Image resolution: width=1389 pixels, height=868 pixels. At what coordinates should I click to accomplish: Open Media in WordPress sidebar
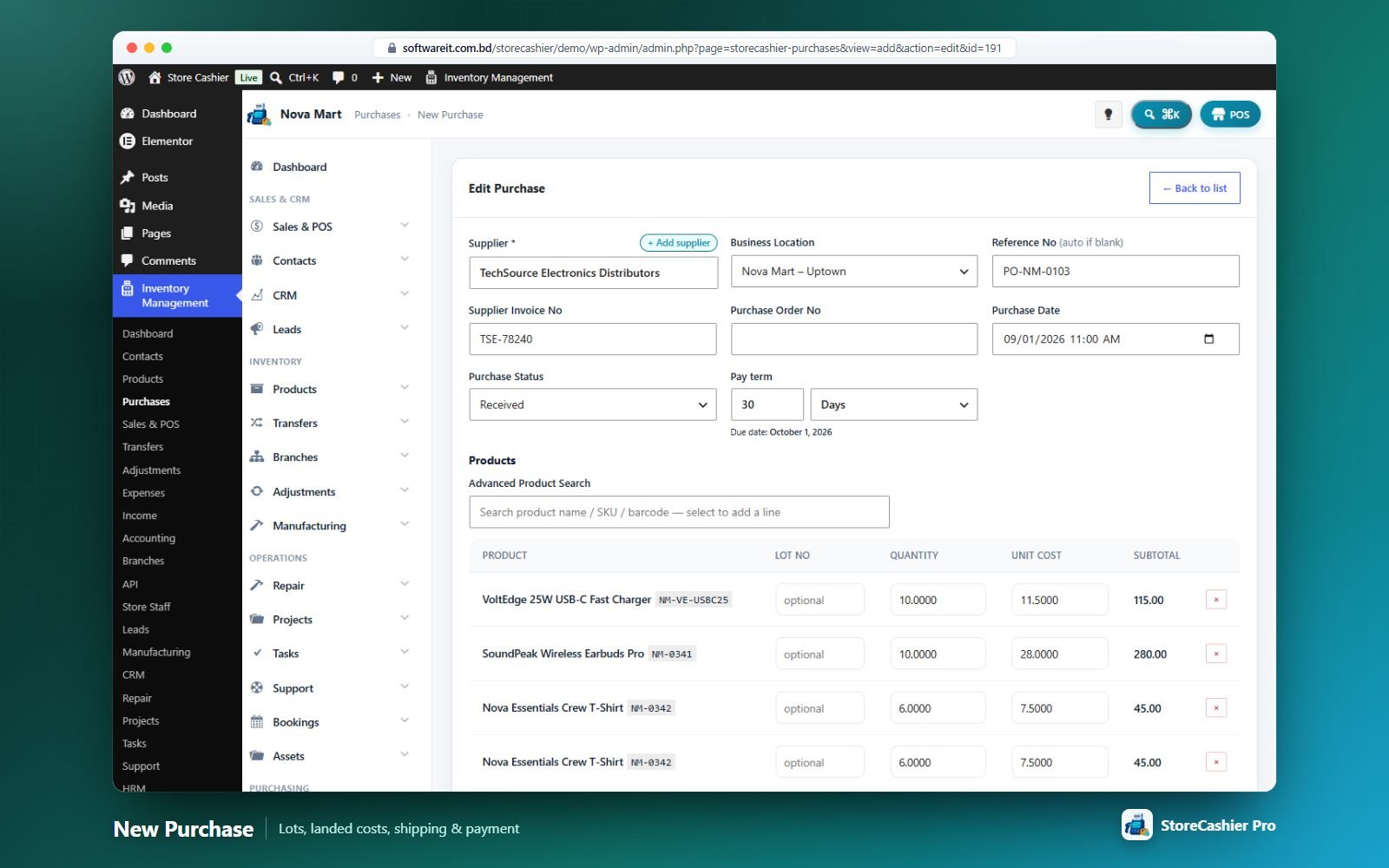157,206
